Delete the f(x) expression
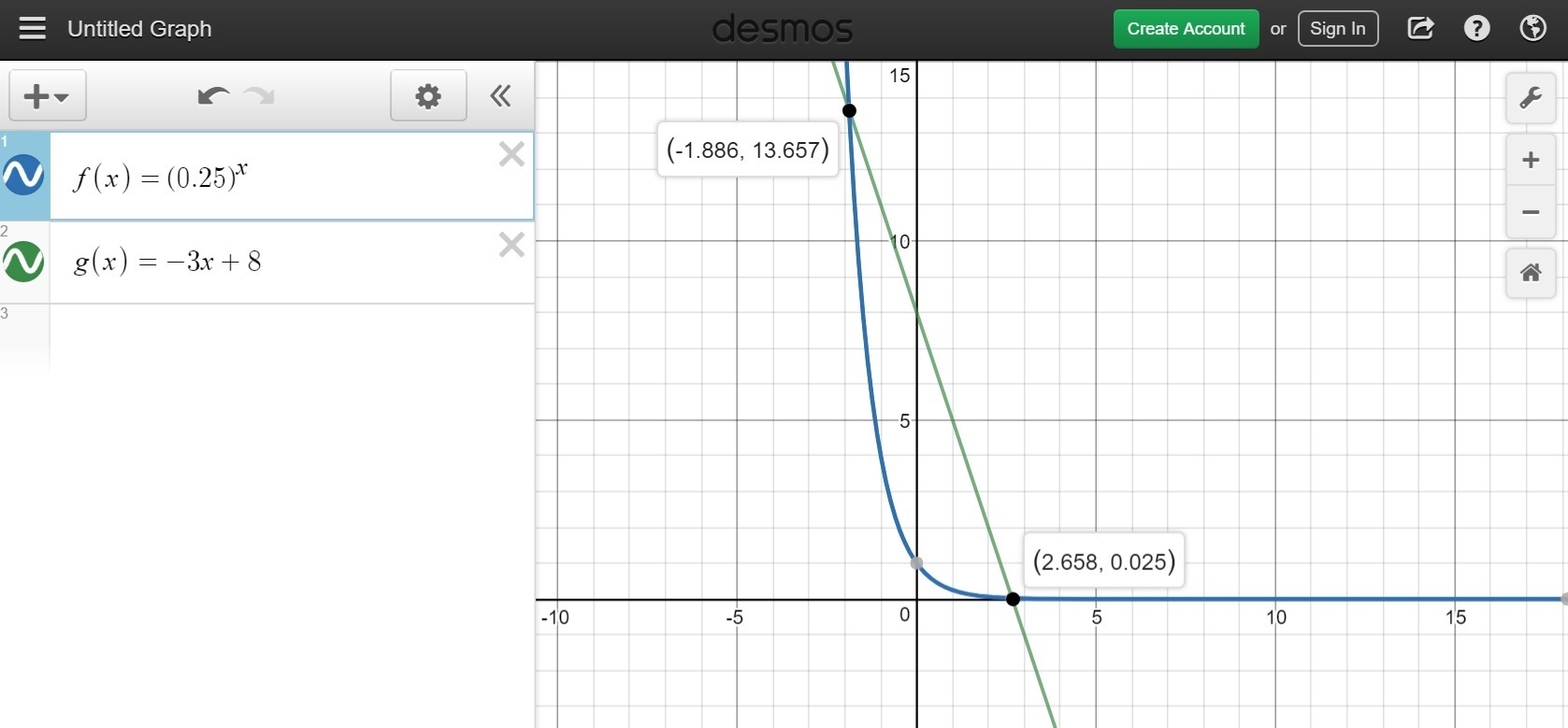Screen dimensions: 1568x728 pos(511,154)
